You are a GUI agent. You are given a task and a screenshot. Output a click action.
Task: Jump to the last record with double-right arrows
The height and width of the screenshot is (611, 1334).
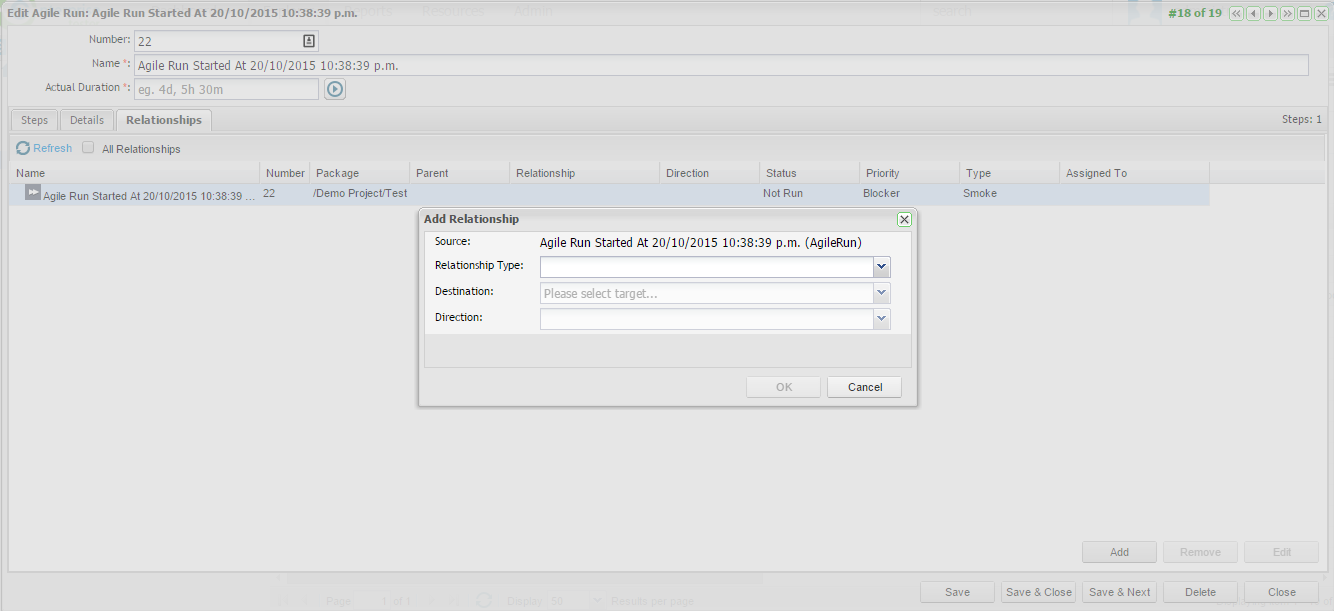coord(1287,13)
